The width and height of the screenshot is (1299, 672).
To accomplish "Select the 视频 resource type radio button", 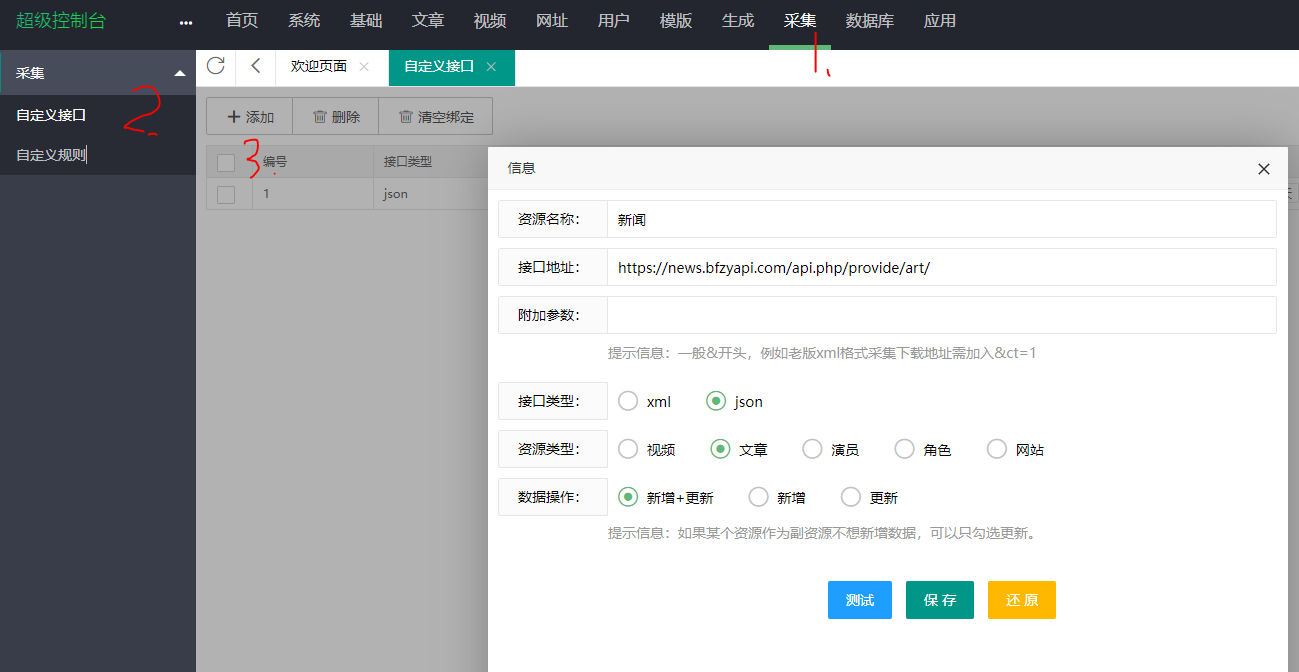I will (628, 449).
